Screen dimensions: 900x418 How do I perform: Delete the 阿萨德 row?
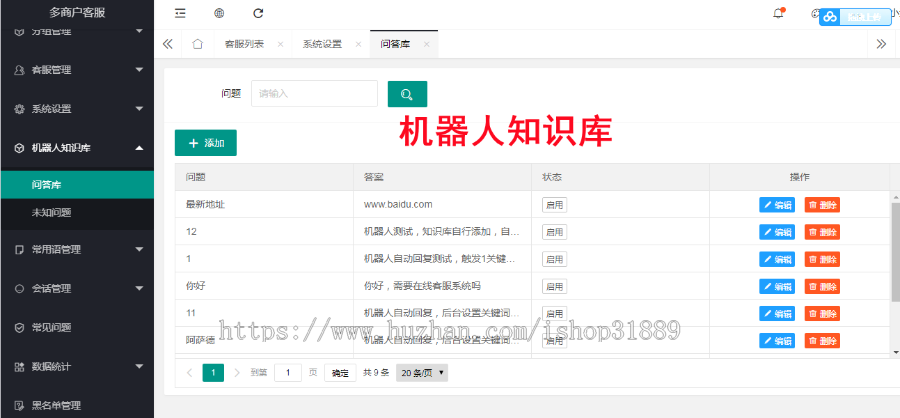(x=822, y=340)
